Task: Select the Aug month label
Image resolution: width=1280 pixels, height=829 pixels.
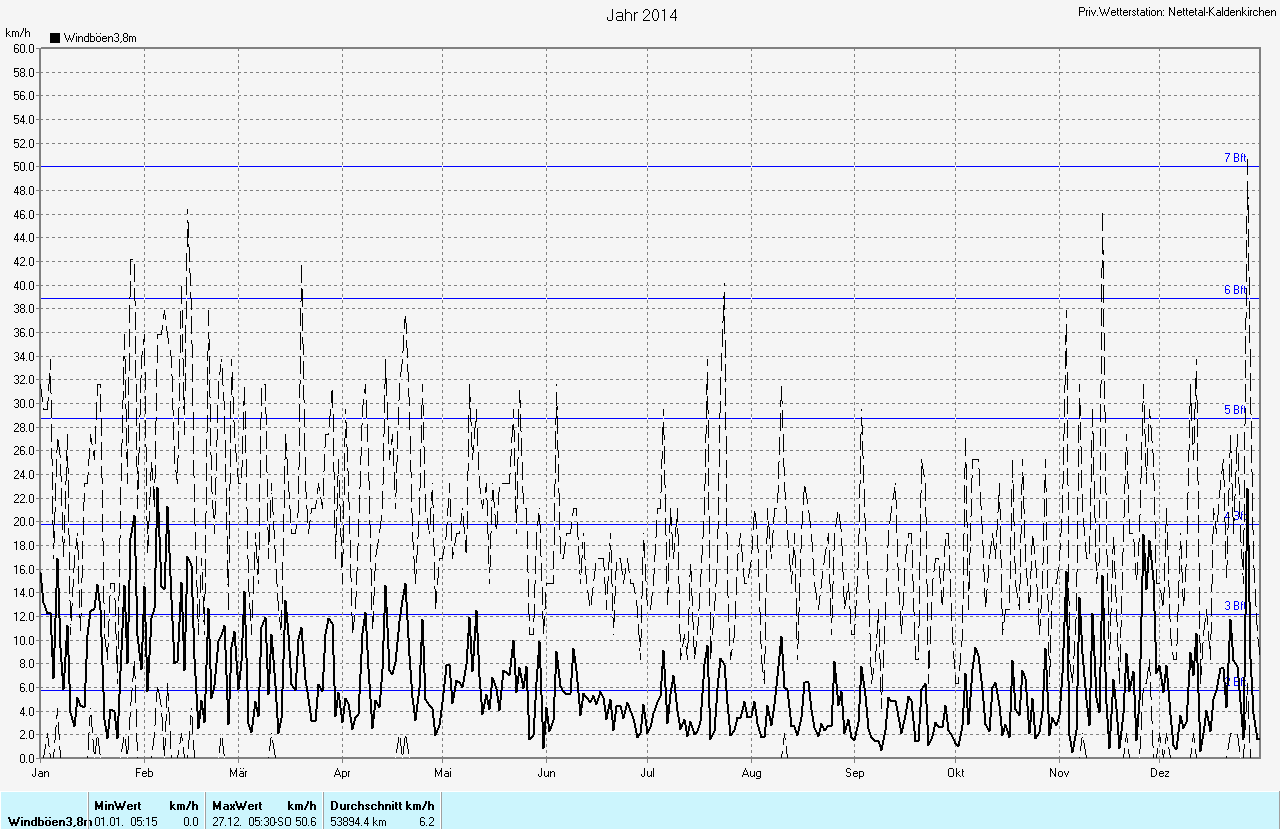Action: pos(752,774)
